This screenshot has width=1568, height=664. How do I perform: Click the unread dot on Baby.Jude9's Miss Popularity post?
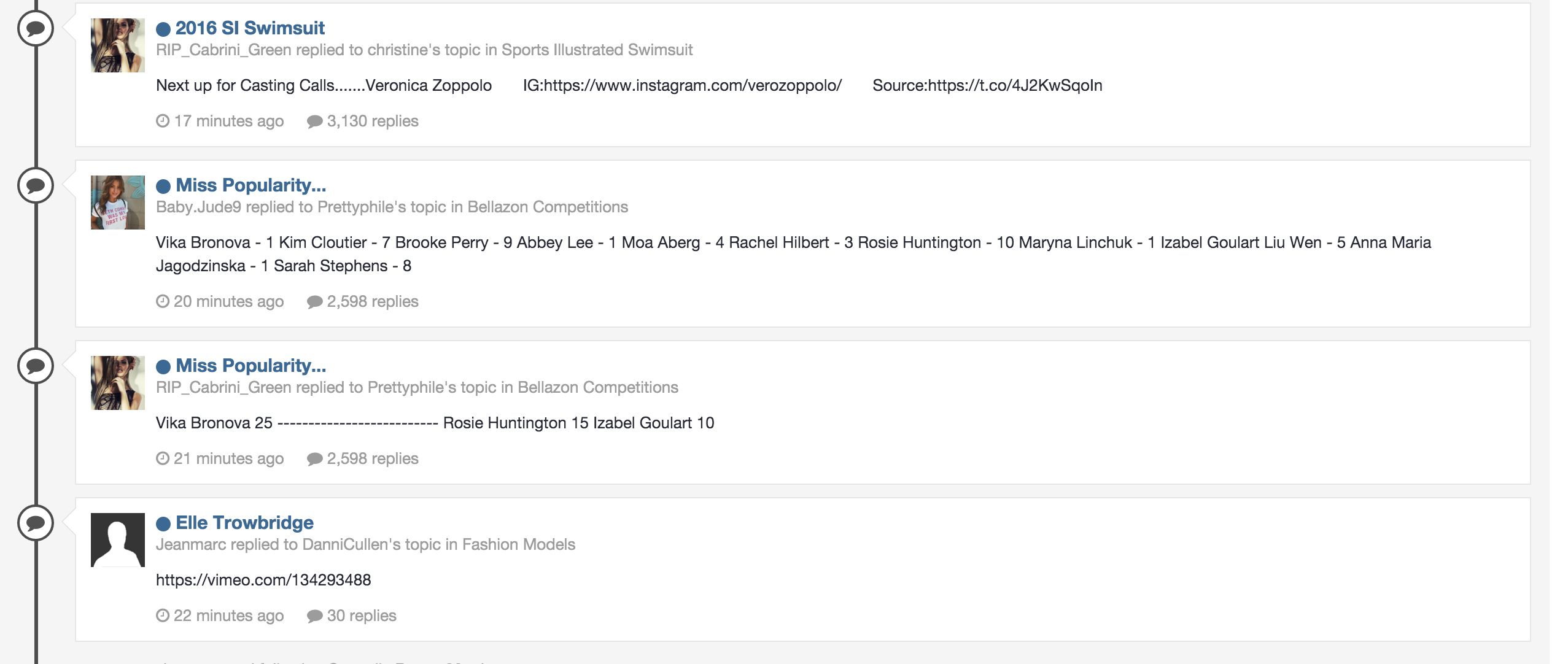pyautogui.click(x=163, y=186)
